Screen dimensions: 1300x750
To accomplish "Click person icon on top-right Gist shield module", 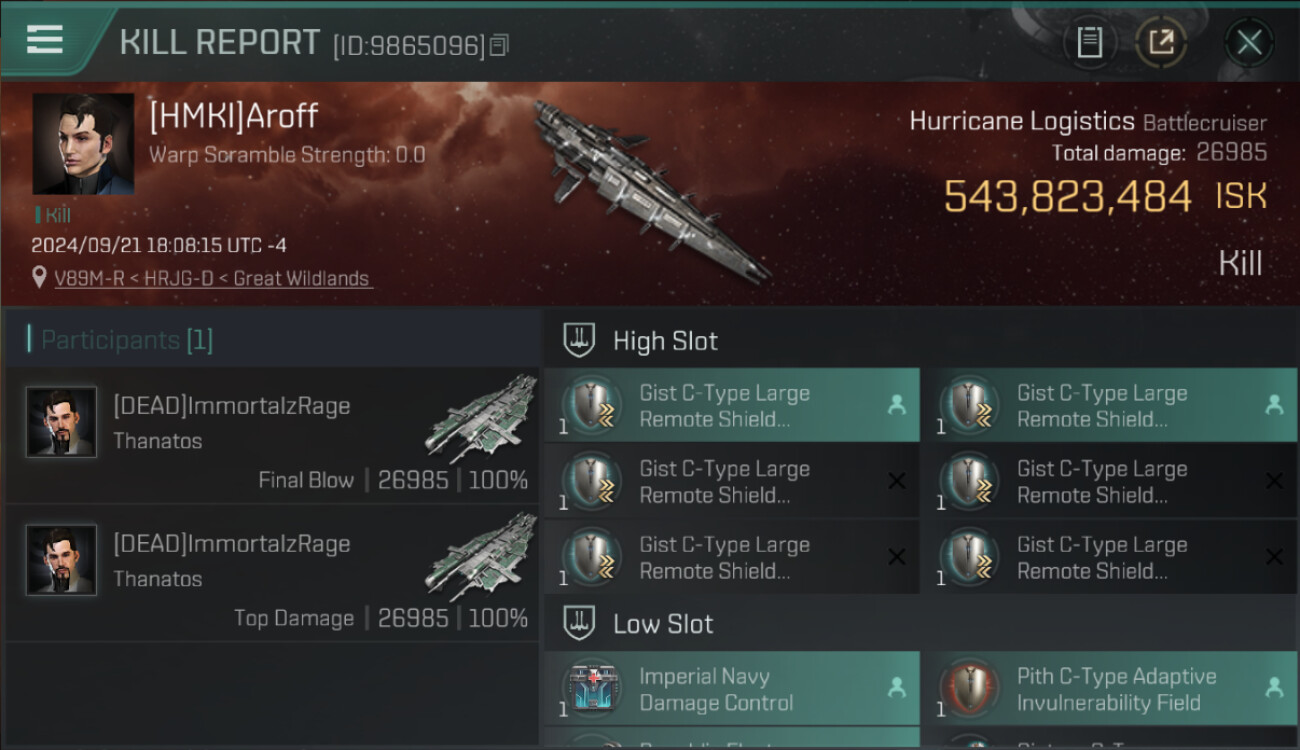I will pos(1274,405).
